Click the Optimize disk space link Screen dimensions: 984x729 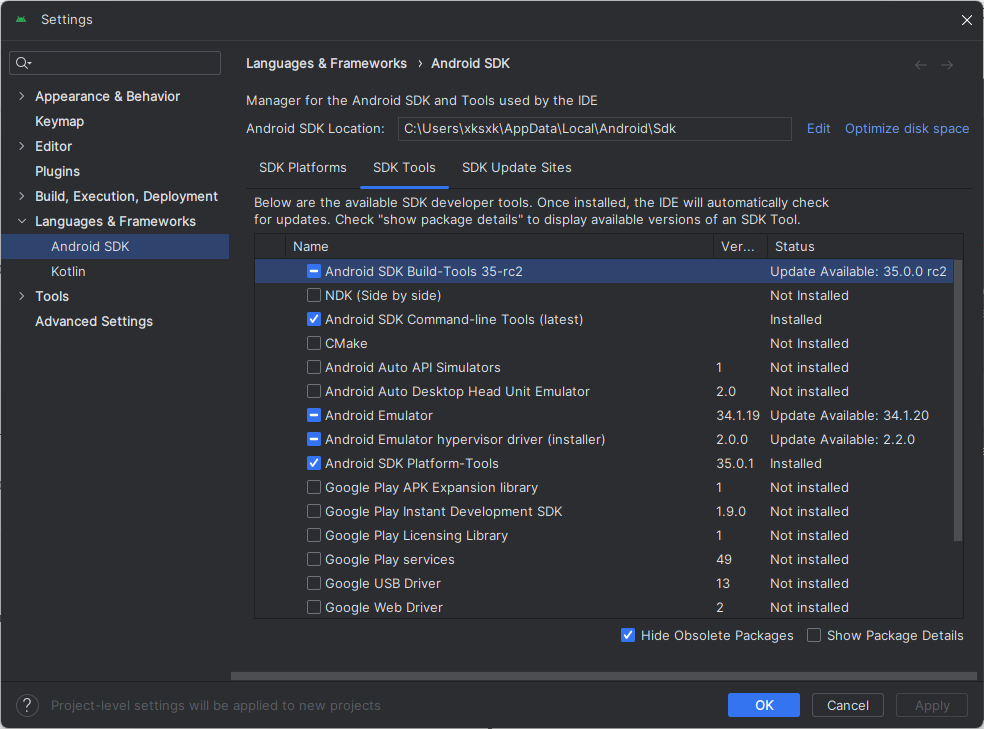click(x=907, y=129)
